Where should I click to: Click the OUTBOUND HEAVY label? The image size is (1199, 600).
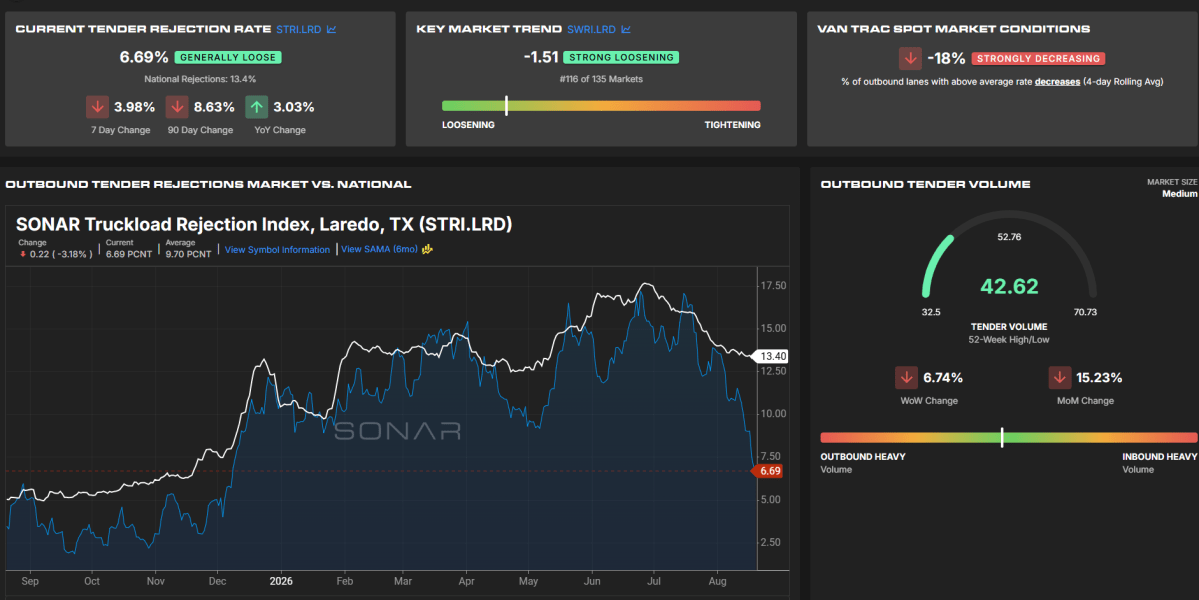[x=863, y=456]
